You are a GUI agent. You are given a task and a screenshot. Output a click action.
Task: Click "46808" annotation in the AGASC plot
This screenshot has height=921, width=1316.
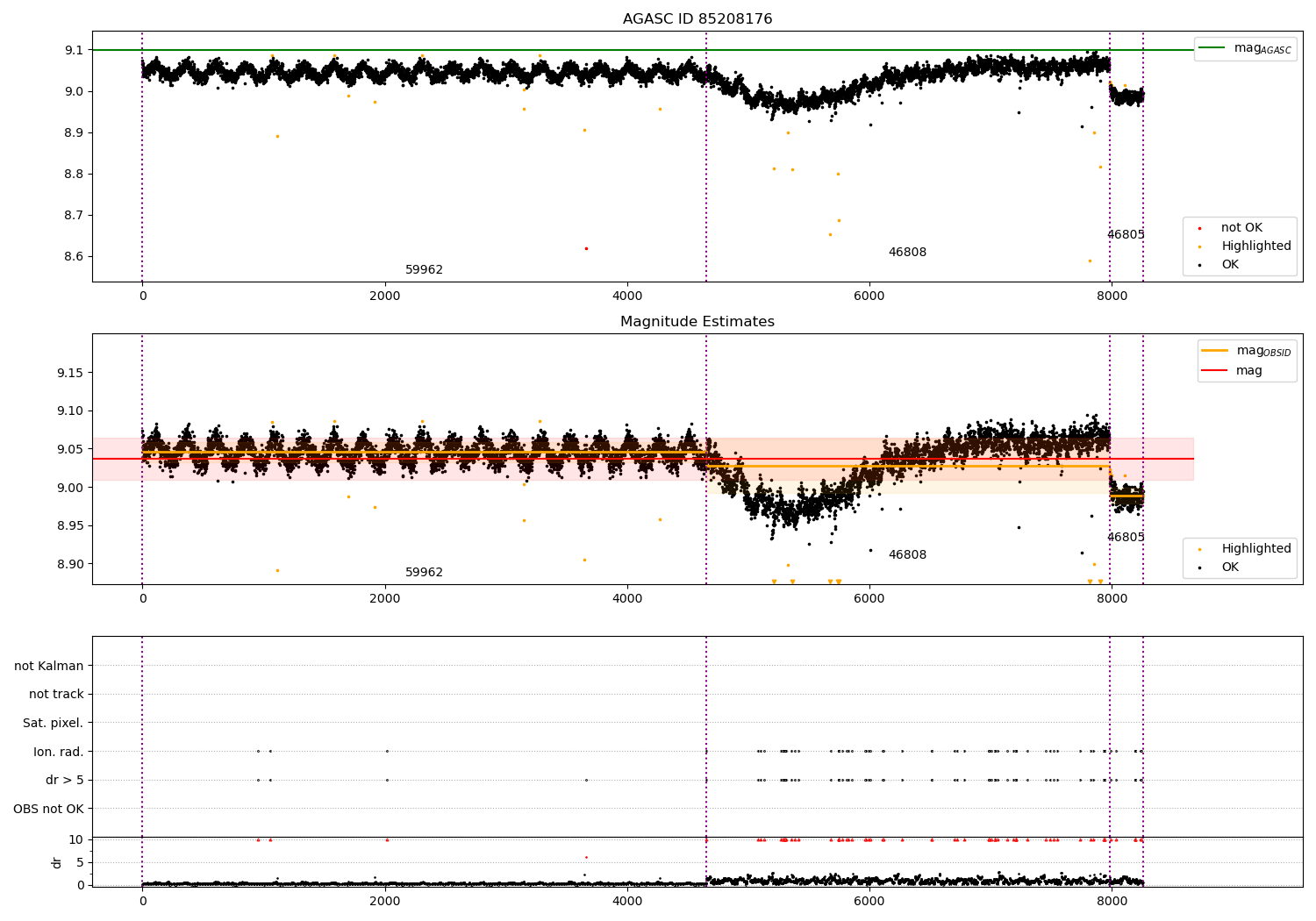(x=907, y=253)
